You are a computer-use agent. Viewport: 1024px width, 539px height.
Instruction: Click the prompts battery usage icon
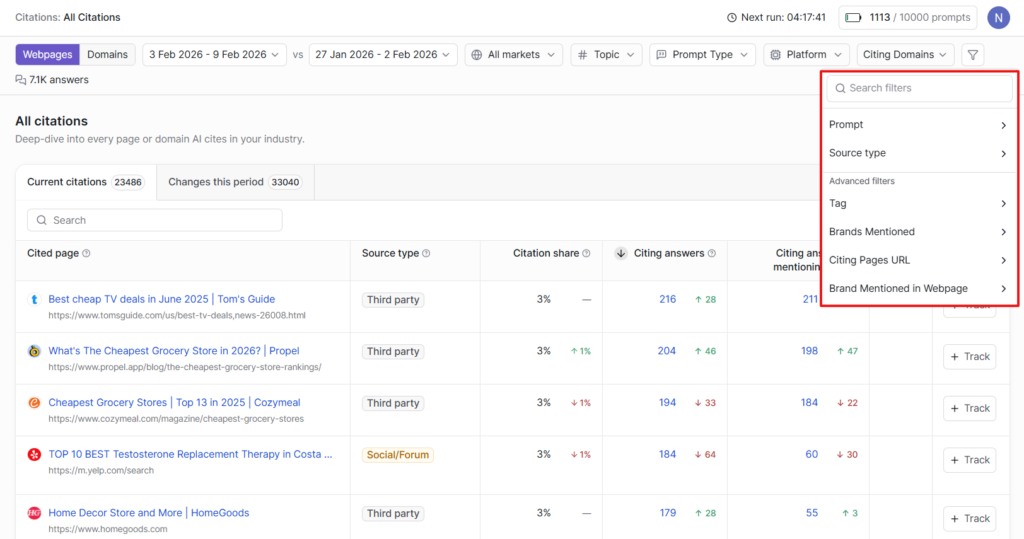(x=853, y=18)
